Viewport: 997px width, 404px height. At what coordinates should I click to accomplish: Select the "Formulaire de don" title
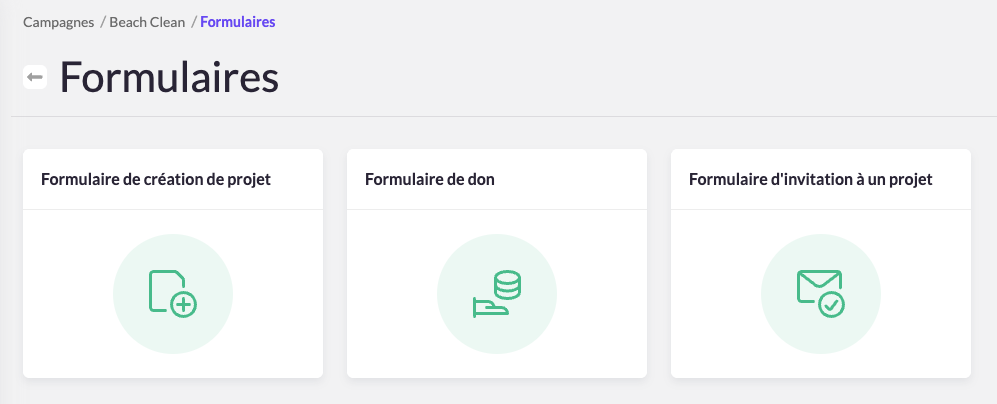coord(430,180)
